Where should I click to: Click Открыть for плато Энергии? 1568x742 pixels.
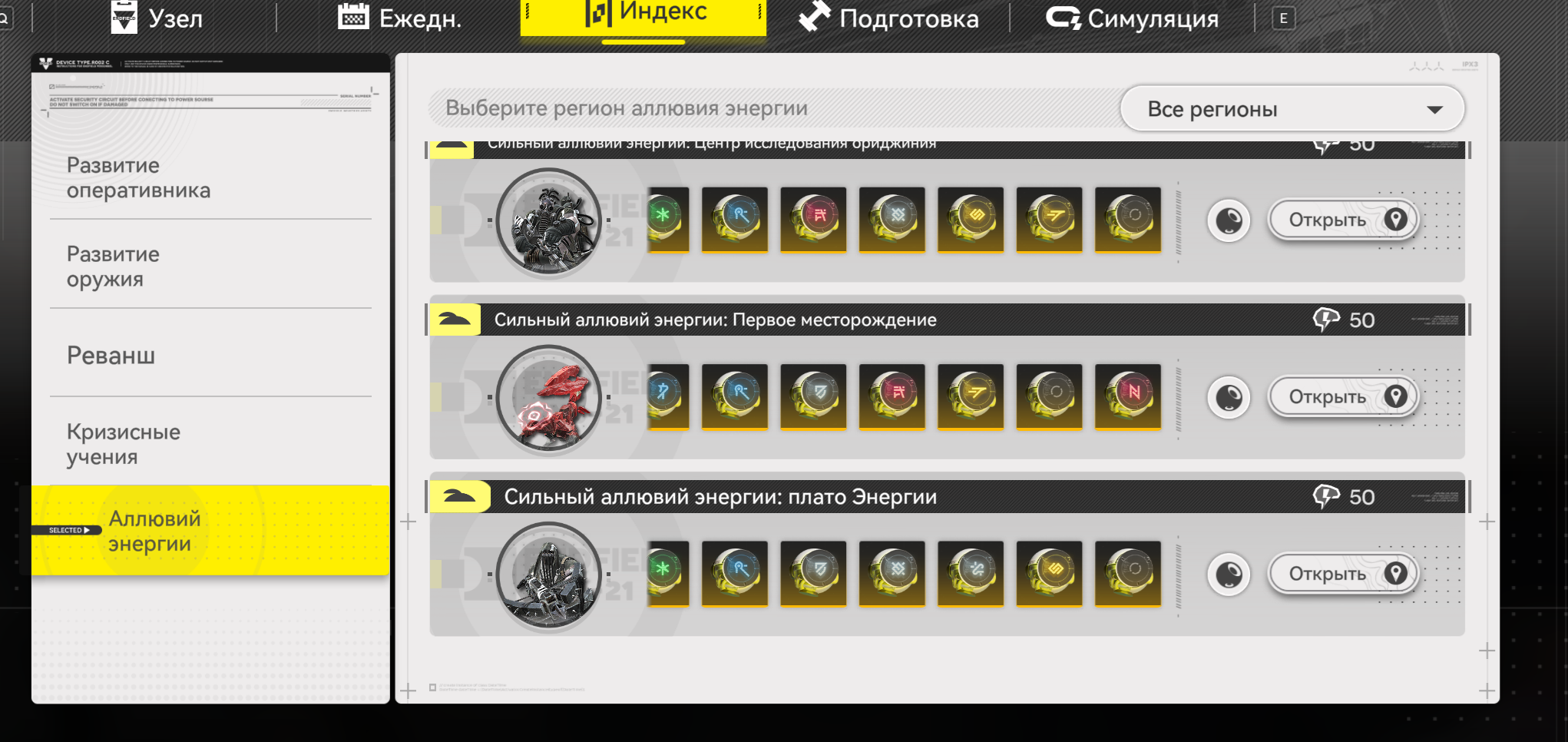1342,574
